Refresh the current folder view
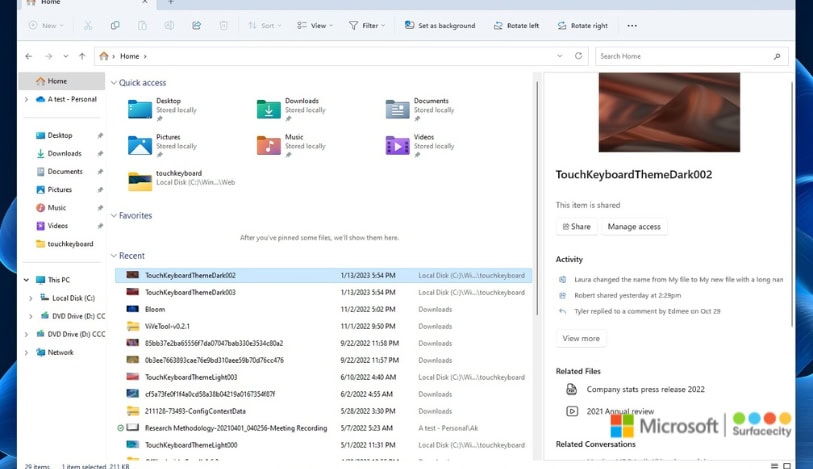 pyautogui.click(x=579, y=57)
